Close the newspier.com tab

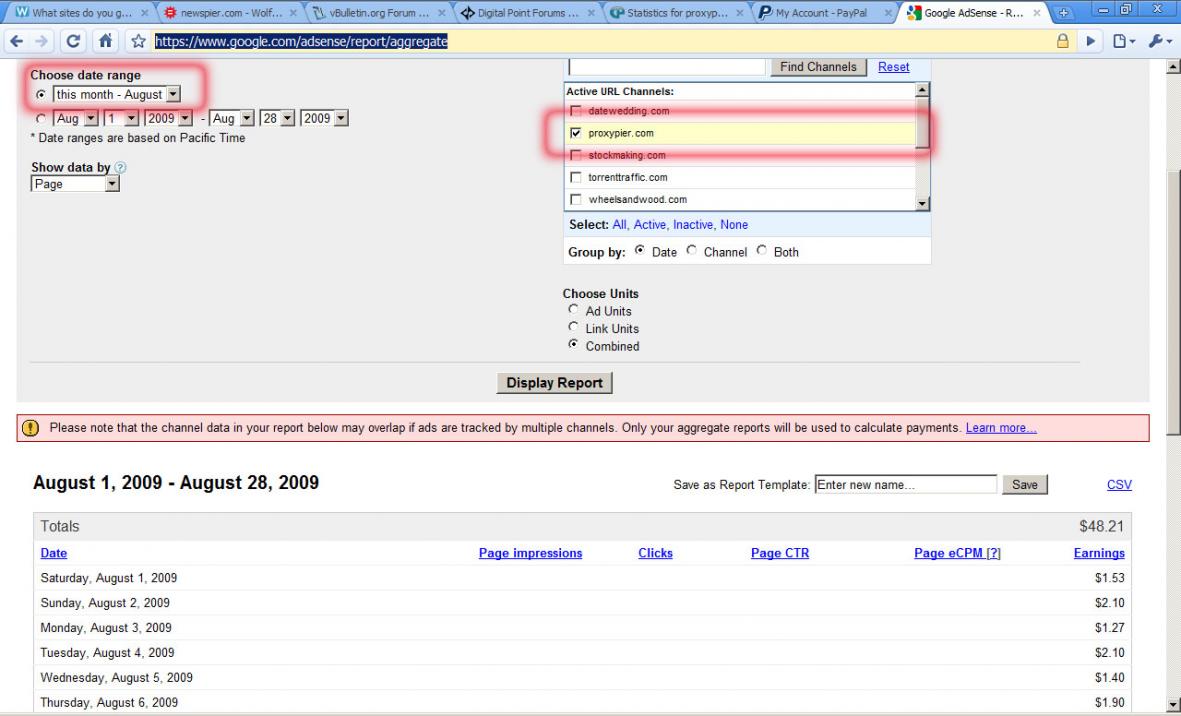[293, 13]
